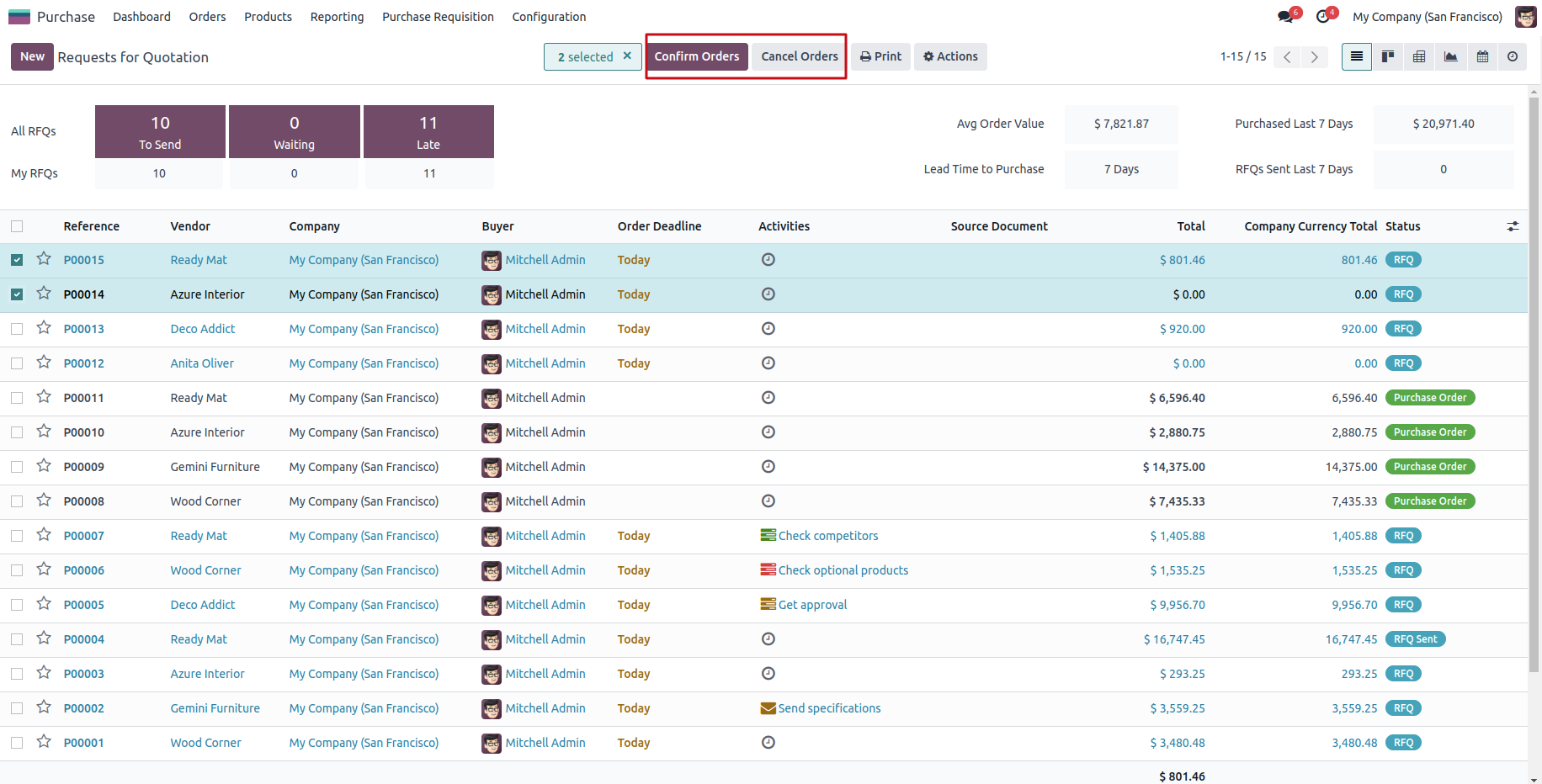Open the Configuration menu
The width and height of the screenshot is (1542, 784).
coord(549,17)
